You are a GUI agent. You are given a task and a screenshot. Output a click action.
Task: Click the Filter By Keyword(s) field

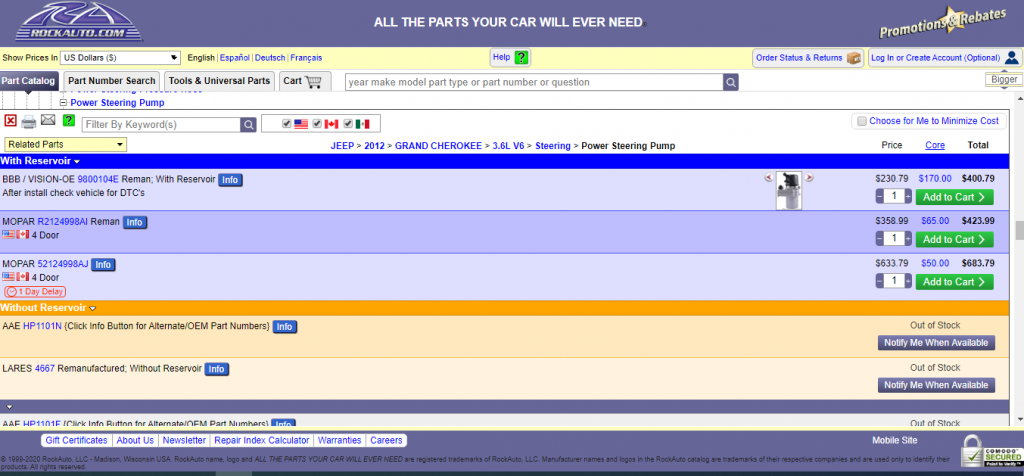tap(161, 125)
